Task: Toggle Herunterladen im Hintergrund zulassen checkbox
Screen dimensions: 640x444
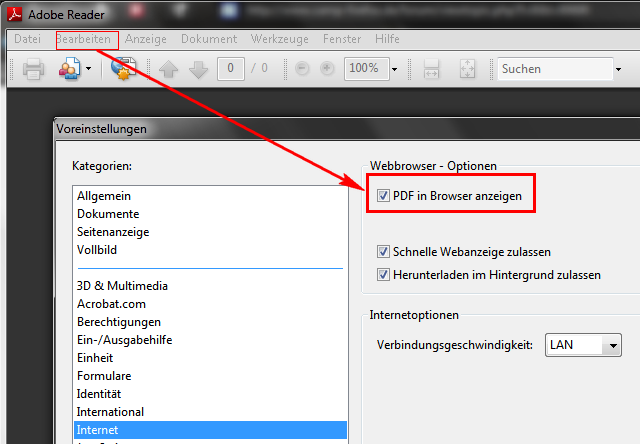Action: (383, 274)
